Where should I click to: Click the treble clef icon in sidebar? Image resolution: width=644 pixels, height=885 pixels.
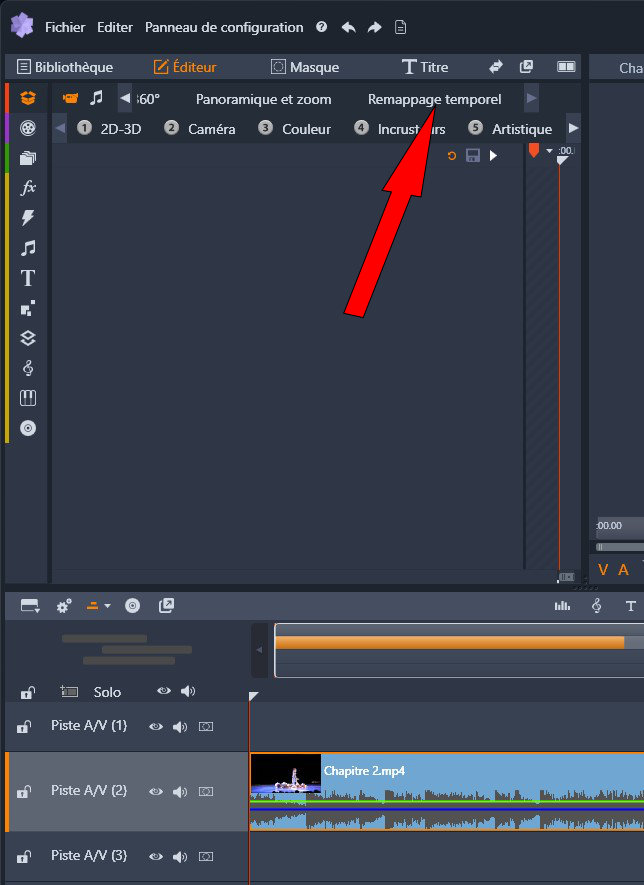28,368
